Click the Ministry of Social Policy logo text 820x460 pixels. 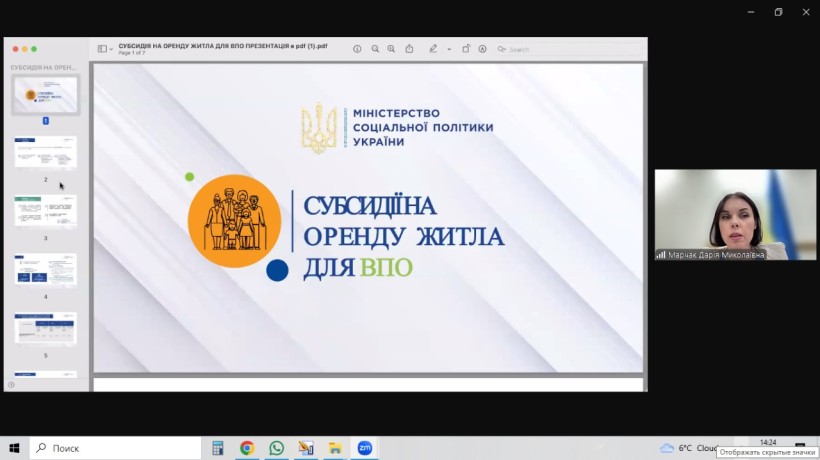pyautogui.click(x=423, y=128)
